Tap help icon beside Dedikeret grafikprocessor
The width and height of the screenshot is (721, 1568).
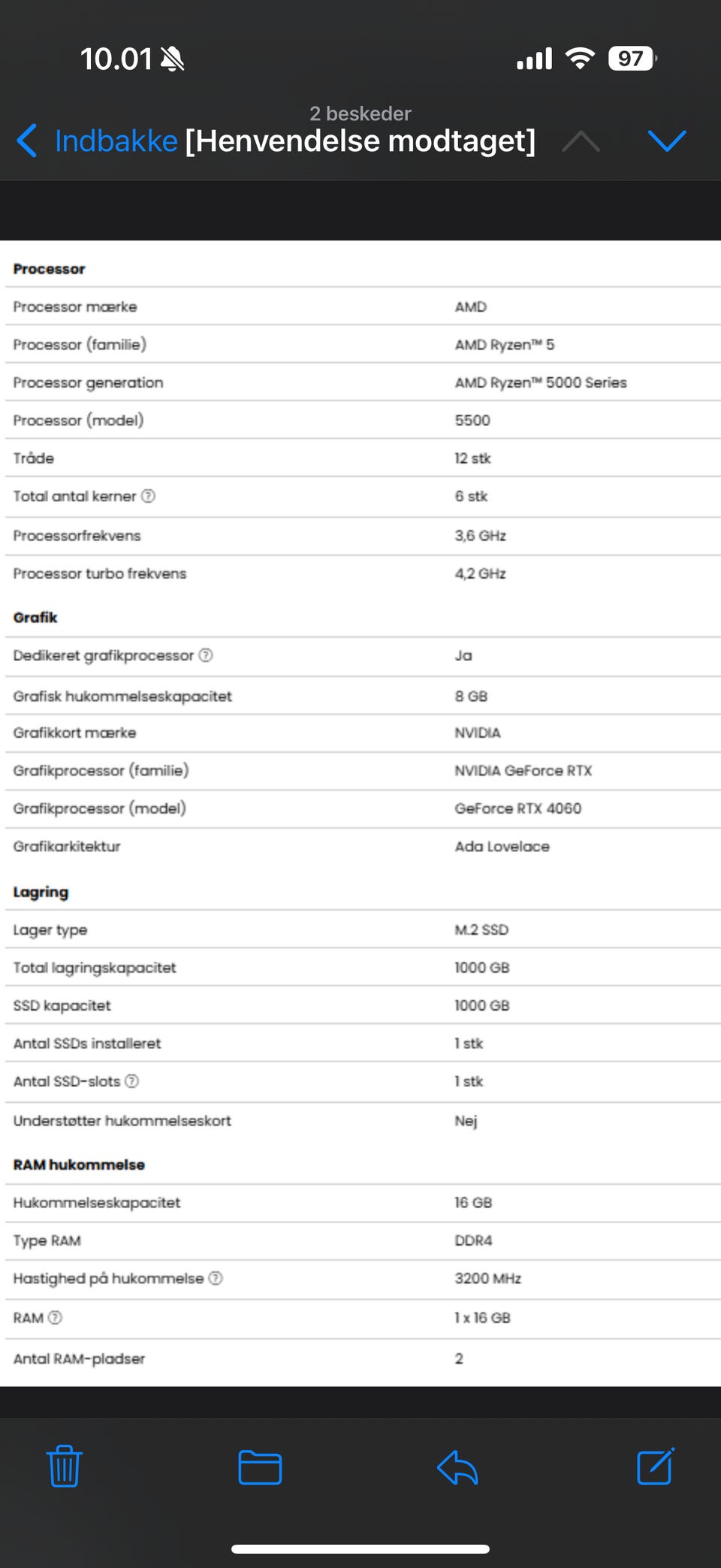pos(206,655)
